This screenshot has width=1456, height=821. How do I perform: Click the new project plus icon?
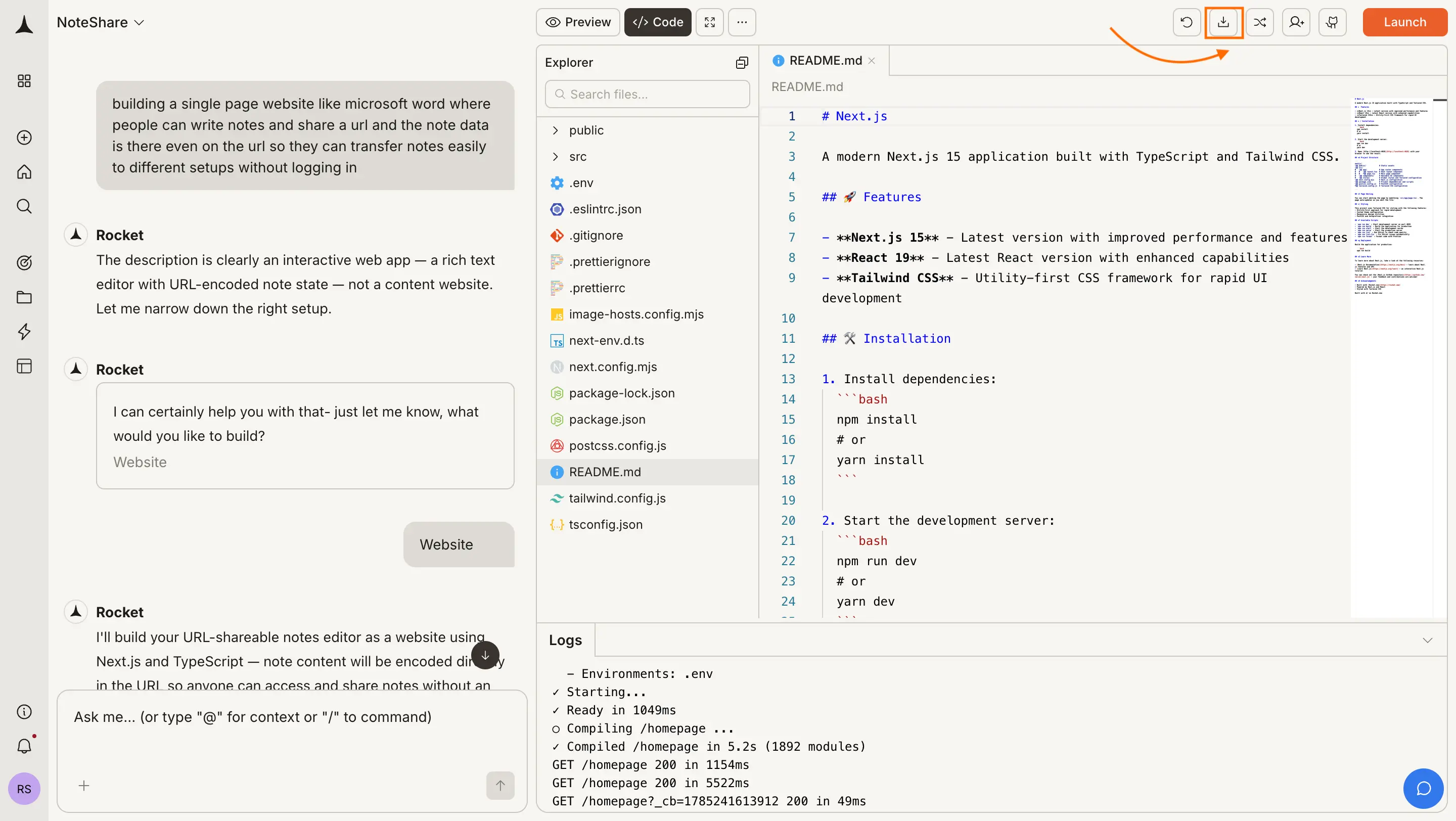(x=24, y=138)
